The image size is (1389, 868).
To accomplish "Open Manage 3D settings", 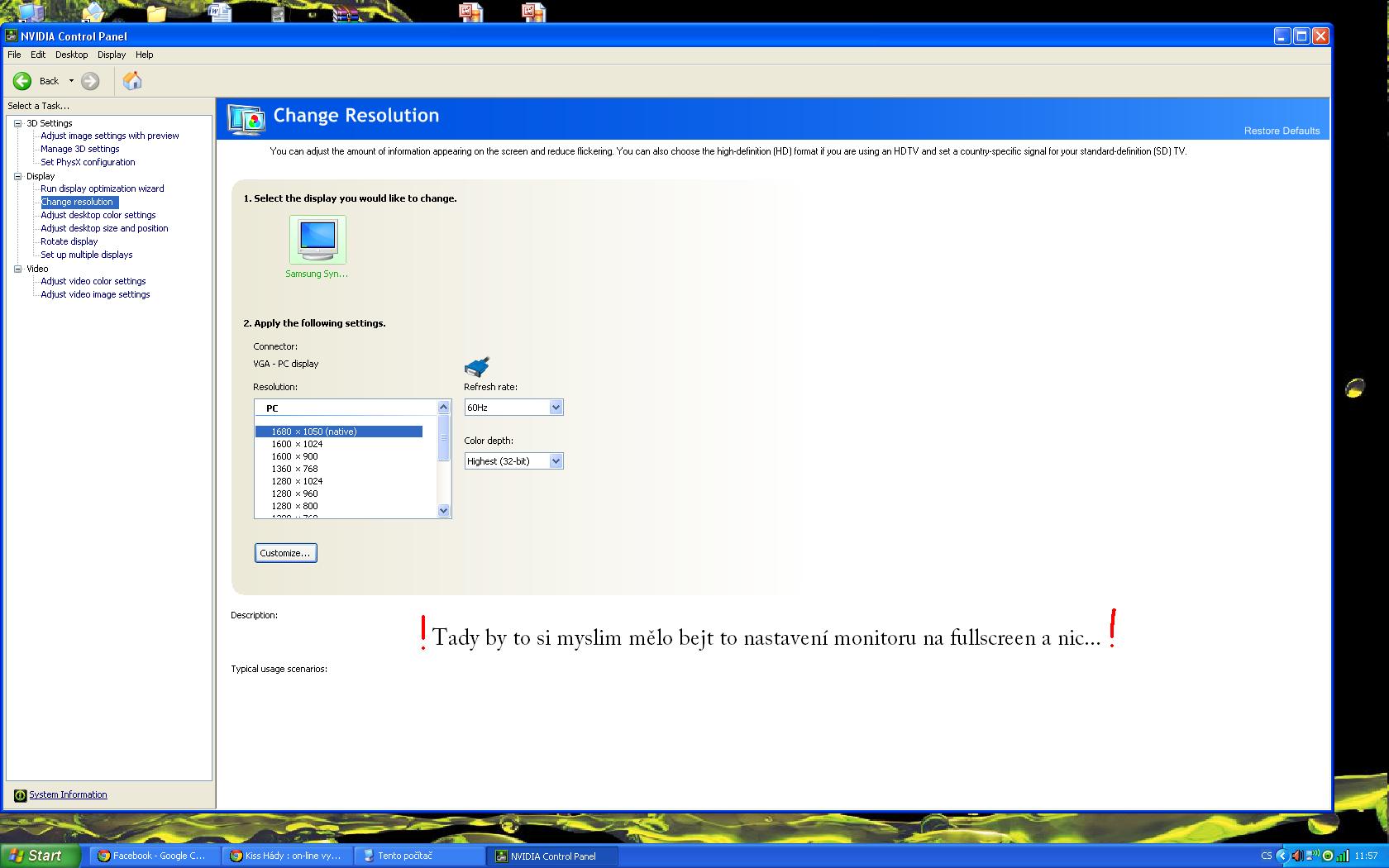I will (80, 149).
